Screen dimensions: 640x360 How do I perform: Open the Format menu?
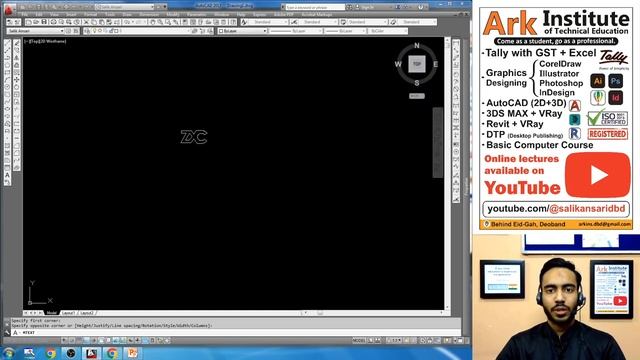point(90,15)
